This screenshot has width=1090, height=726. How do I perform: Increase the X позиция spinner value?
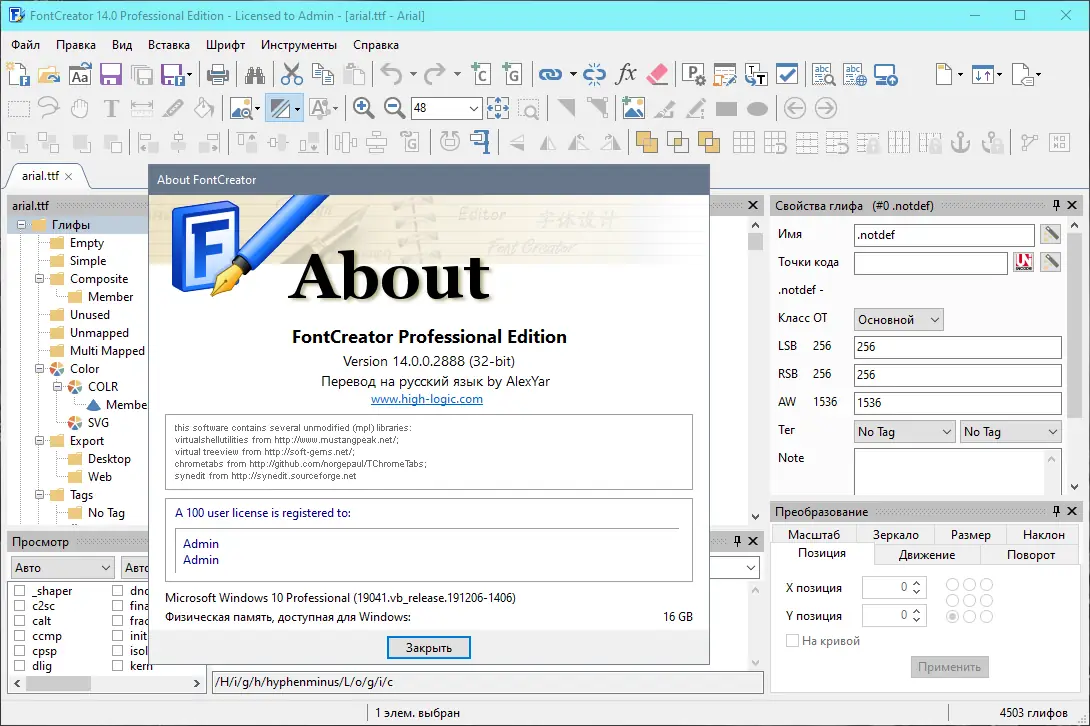pyautogui.click(x=917, y=583)
